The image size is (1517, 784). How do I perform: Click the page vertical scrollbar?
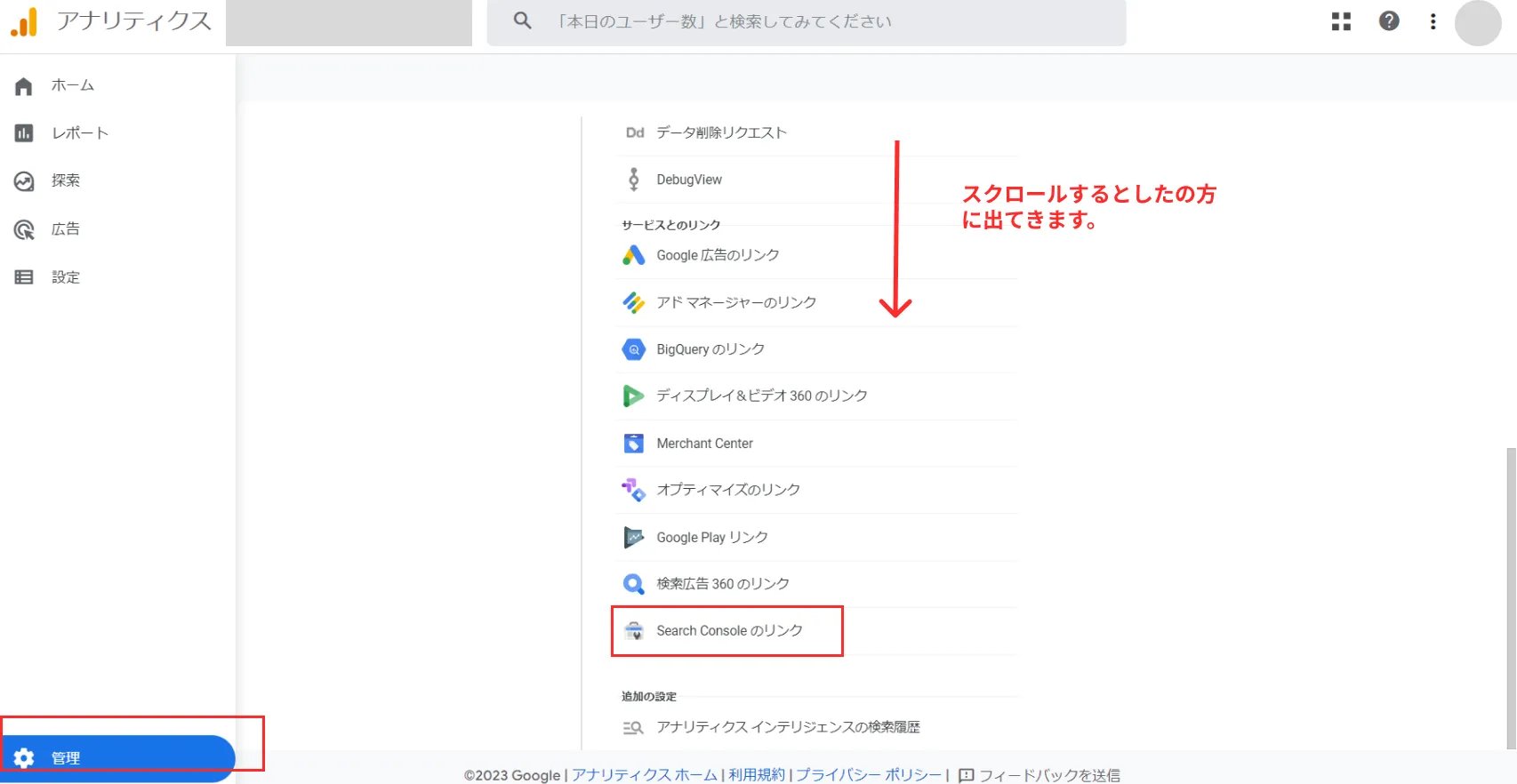coord(1511,597)
